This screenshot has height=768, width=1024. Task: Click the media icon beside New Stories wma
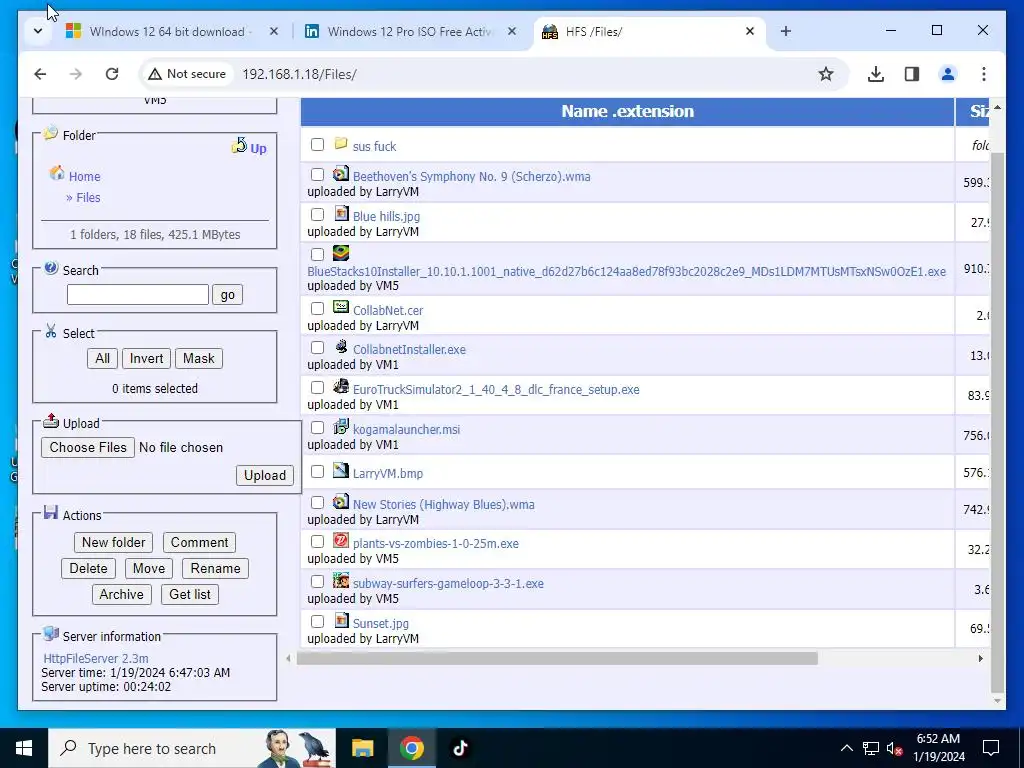click(x=341, y=502)
